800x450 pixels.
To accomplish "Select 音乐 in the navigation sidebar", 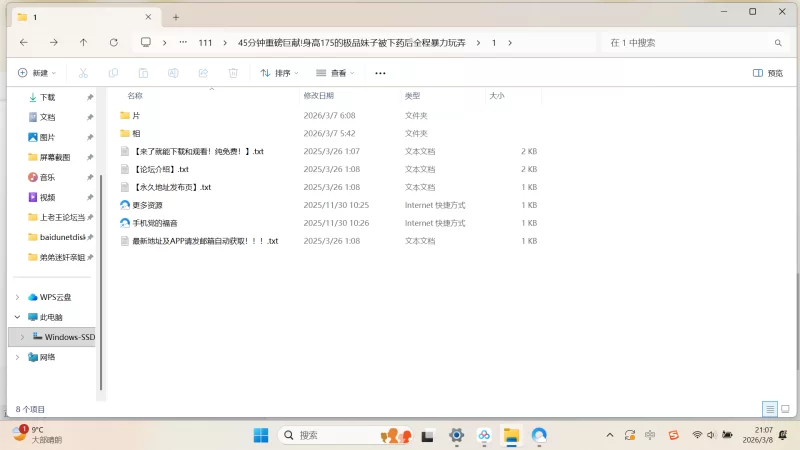I will click(47, 177).
